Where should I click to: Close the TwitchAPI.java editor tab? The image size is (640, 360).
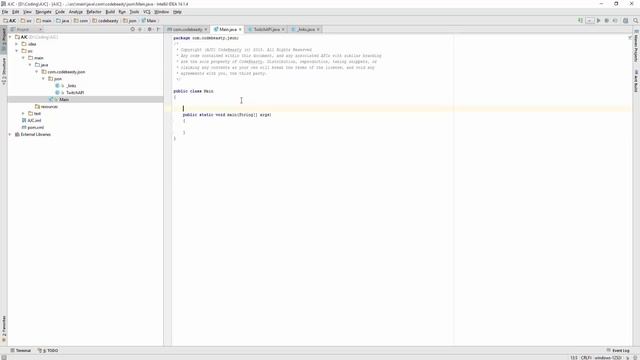click(283, 29)
